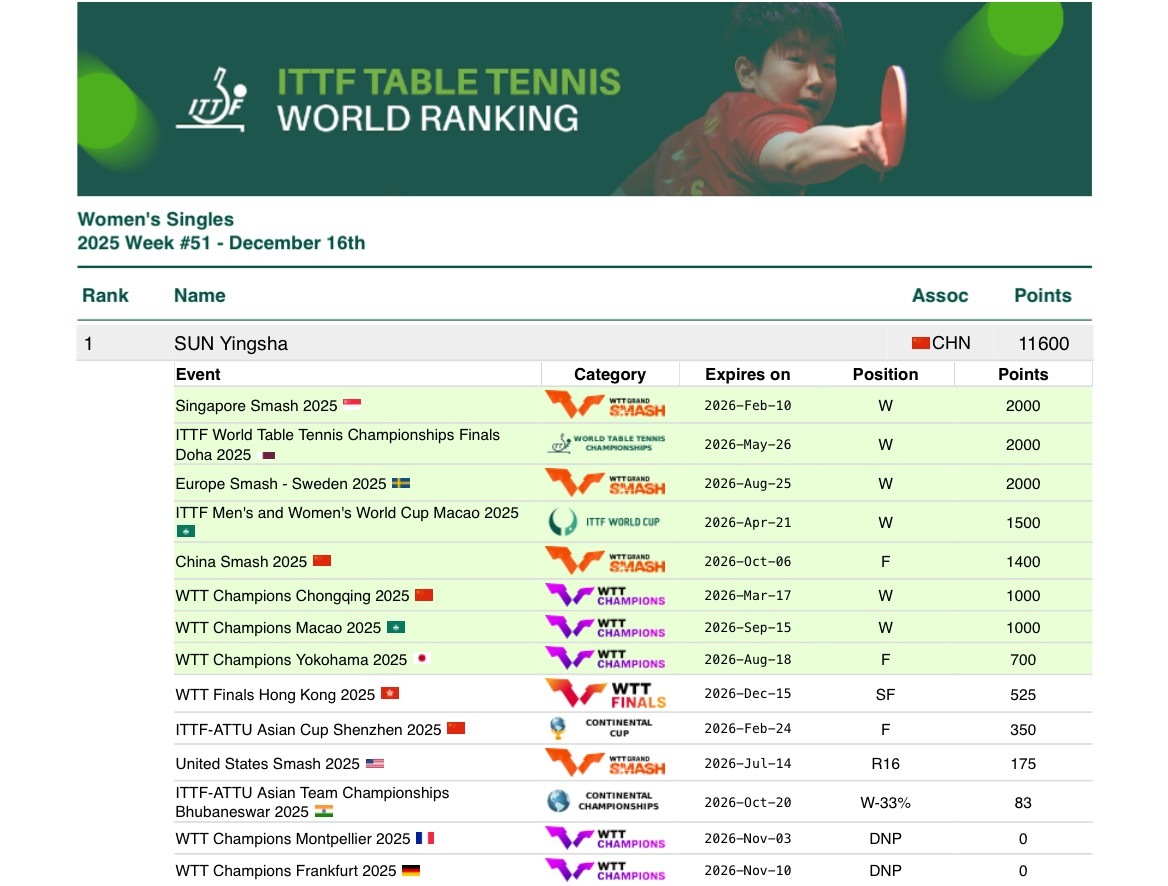Click the Position column header
1168x886 pixels.
(886, 374)
